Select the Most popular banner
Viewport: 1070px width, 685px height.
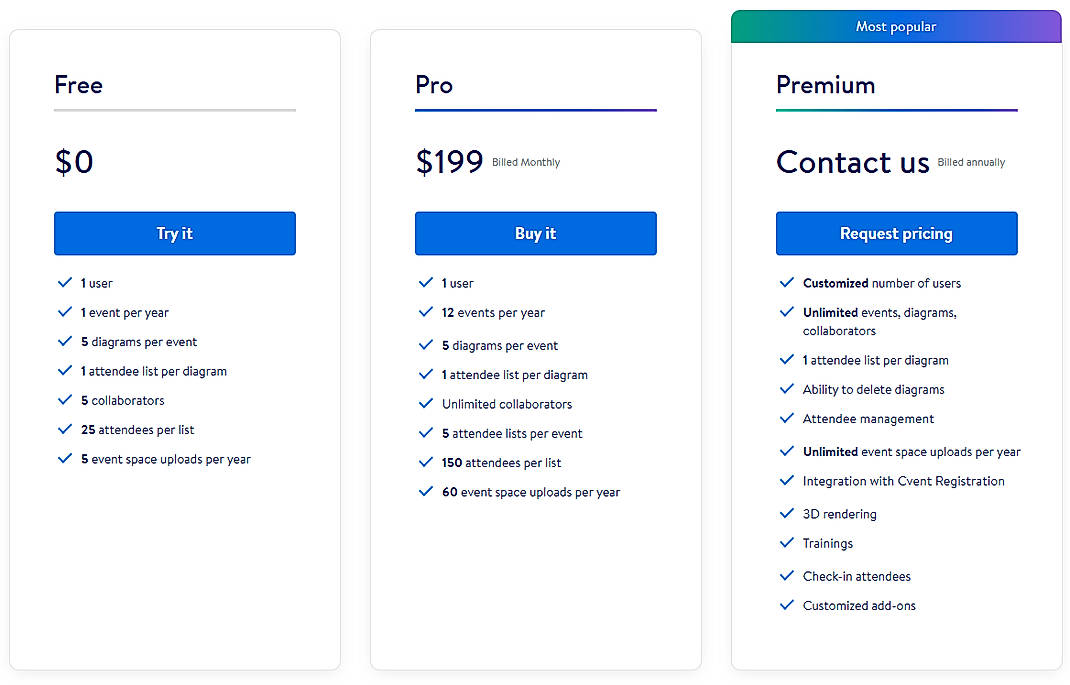[x=896, y=27]
